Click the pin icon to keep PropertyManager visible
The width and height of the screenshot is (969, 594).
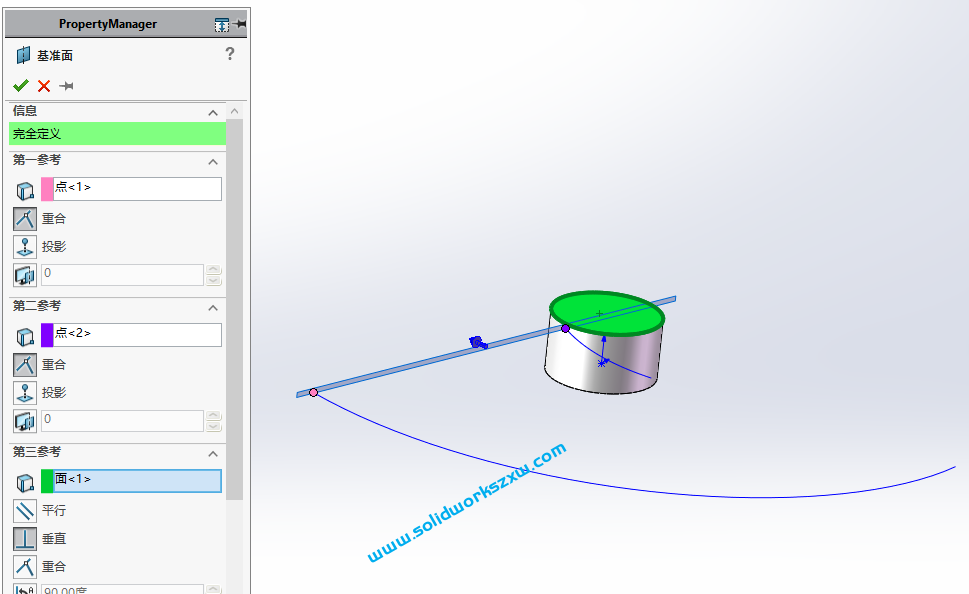pyautogui.click(x=65, y=85)
